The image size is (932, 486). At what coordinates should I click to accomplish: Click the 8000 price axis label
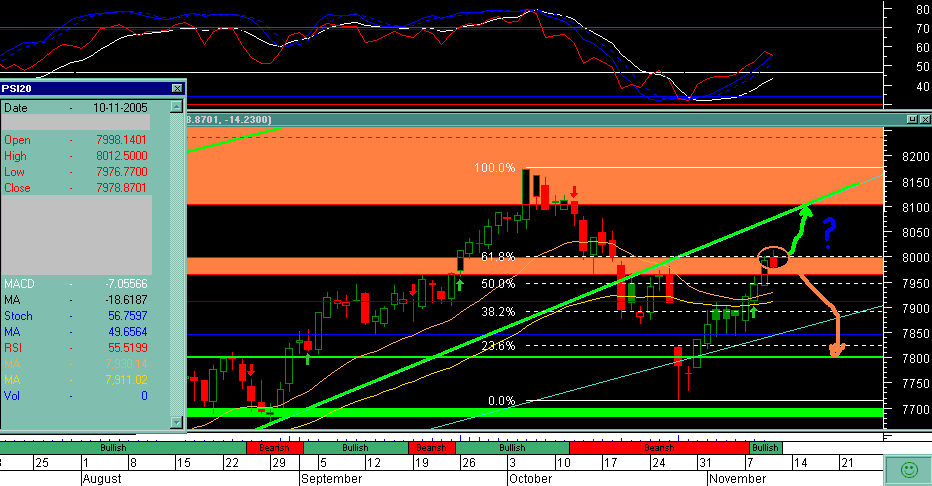click(x=915, y=258)
